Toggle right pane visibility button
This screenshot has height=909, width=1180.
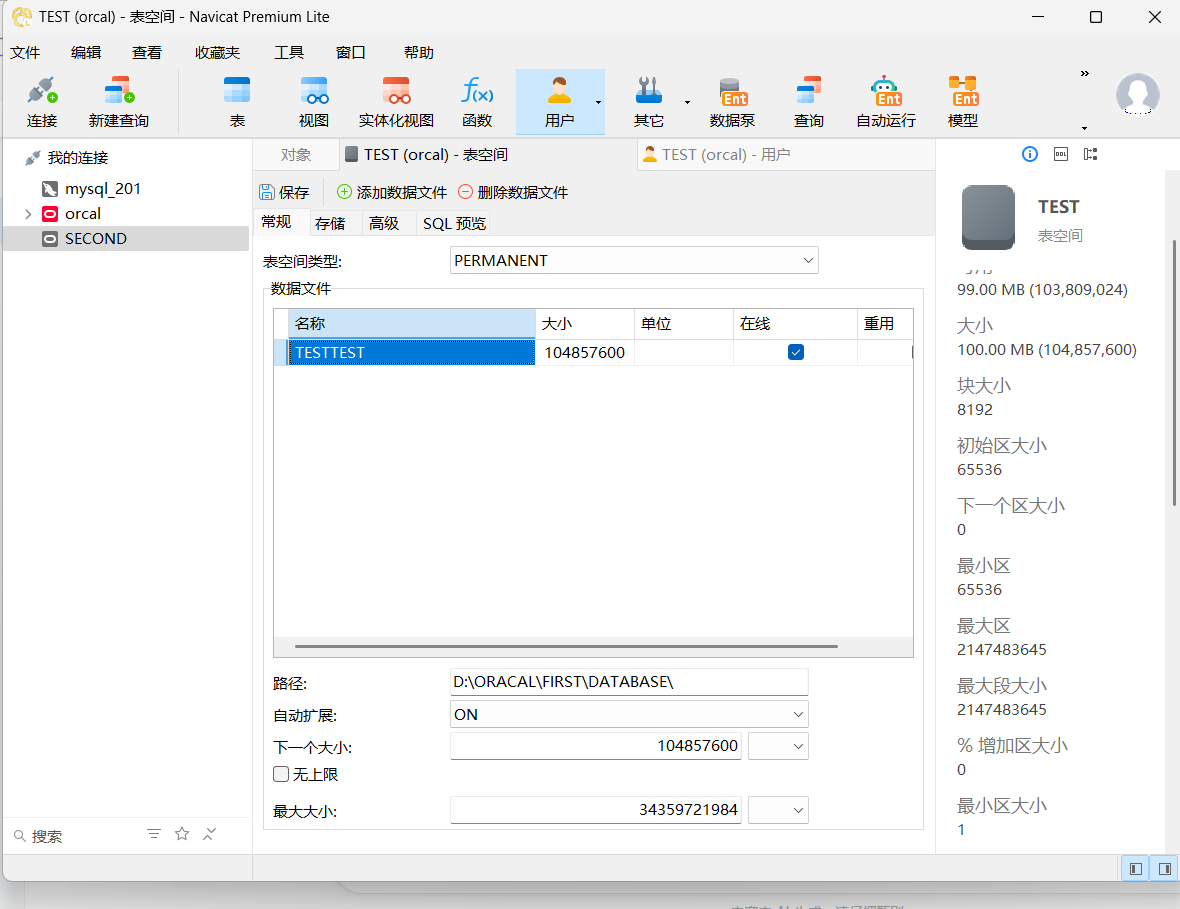click(x=1164, y=869)
